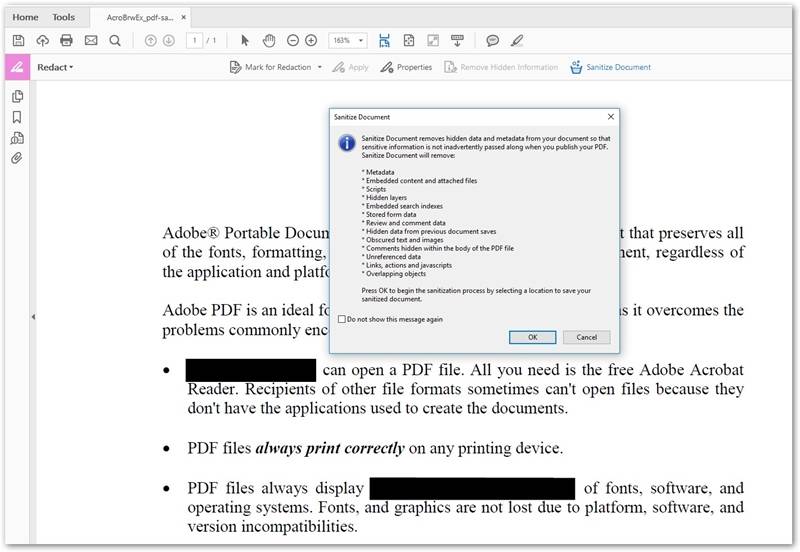The image size is (800, 552).
Task: Open the Attachments paperclip panel
Action: click(x=17, y=159)
